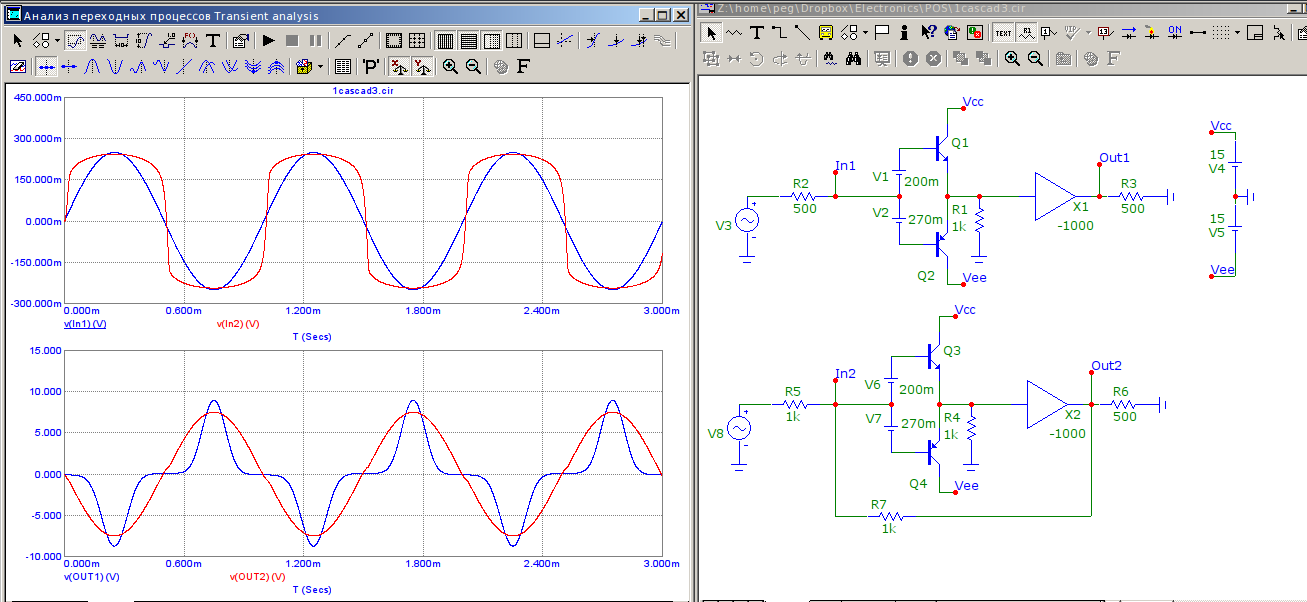
Task: Click the v(In1) (V) waveform label
Action: tap(85, 324)
